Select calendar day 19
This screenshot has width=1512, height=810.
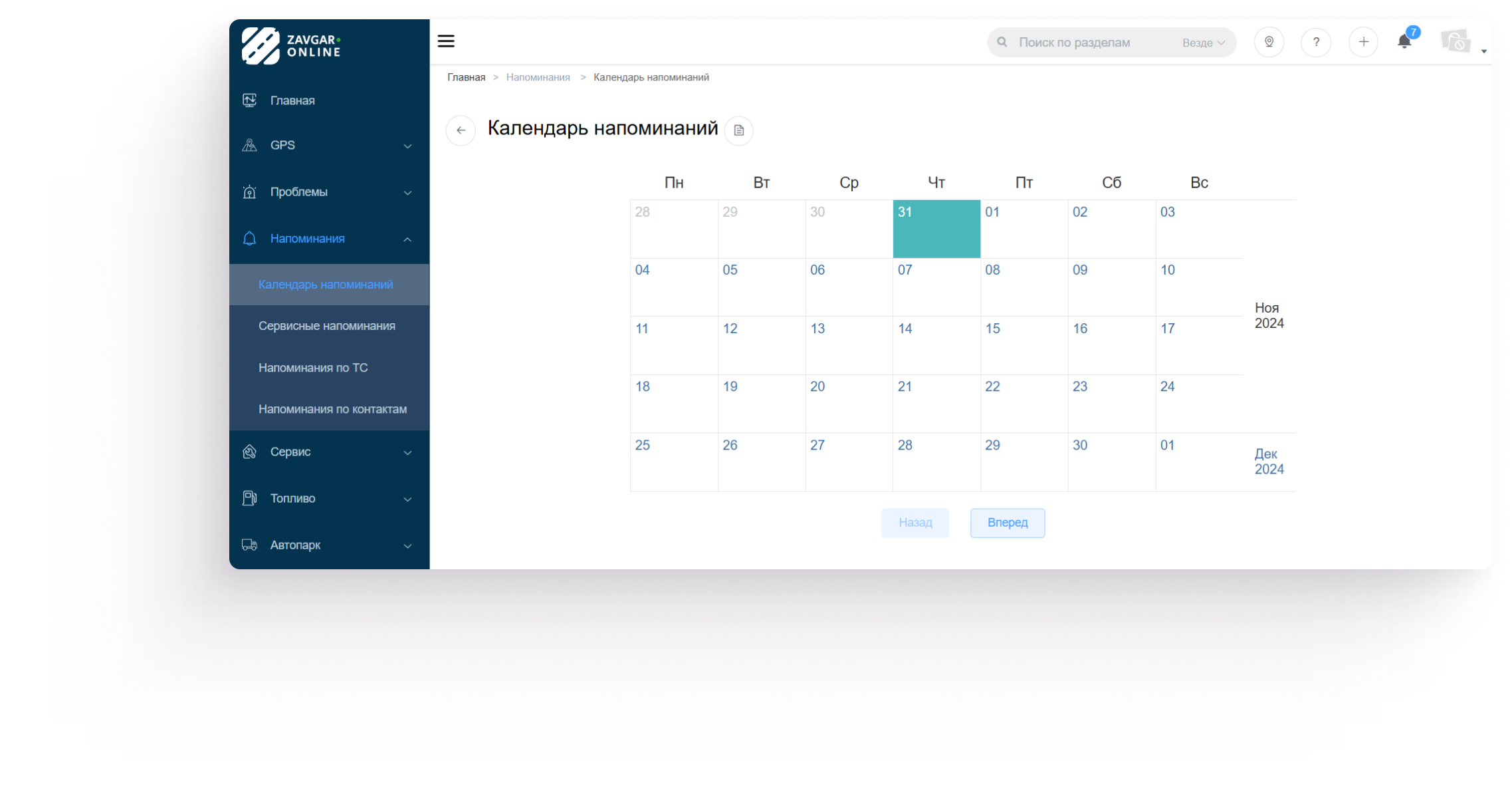[x=762, y=404]
